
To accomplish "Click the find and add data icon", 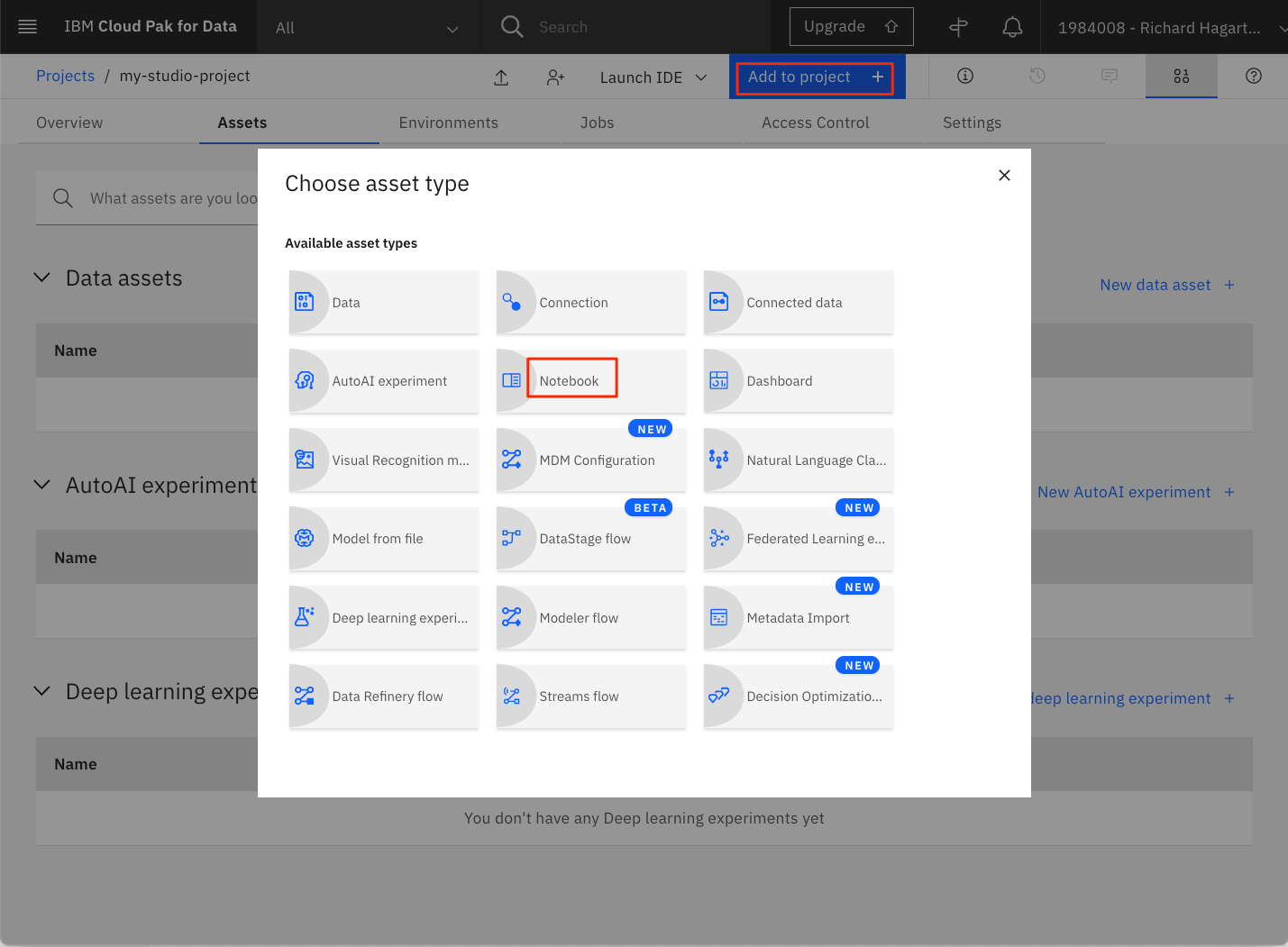I will click(x=1182, y=76).
